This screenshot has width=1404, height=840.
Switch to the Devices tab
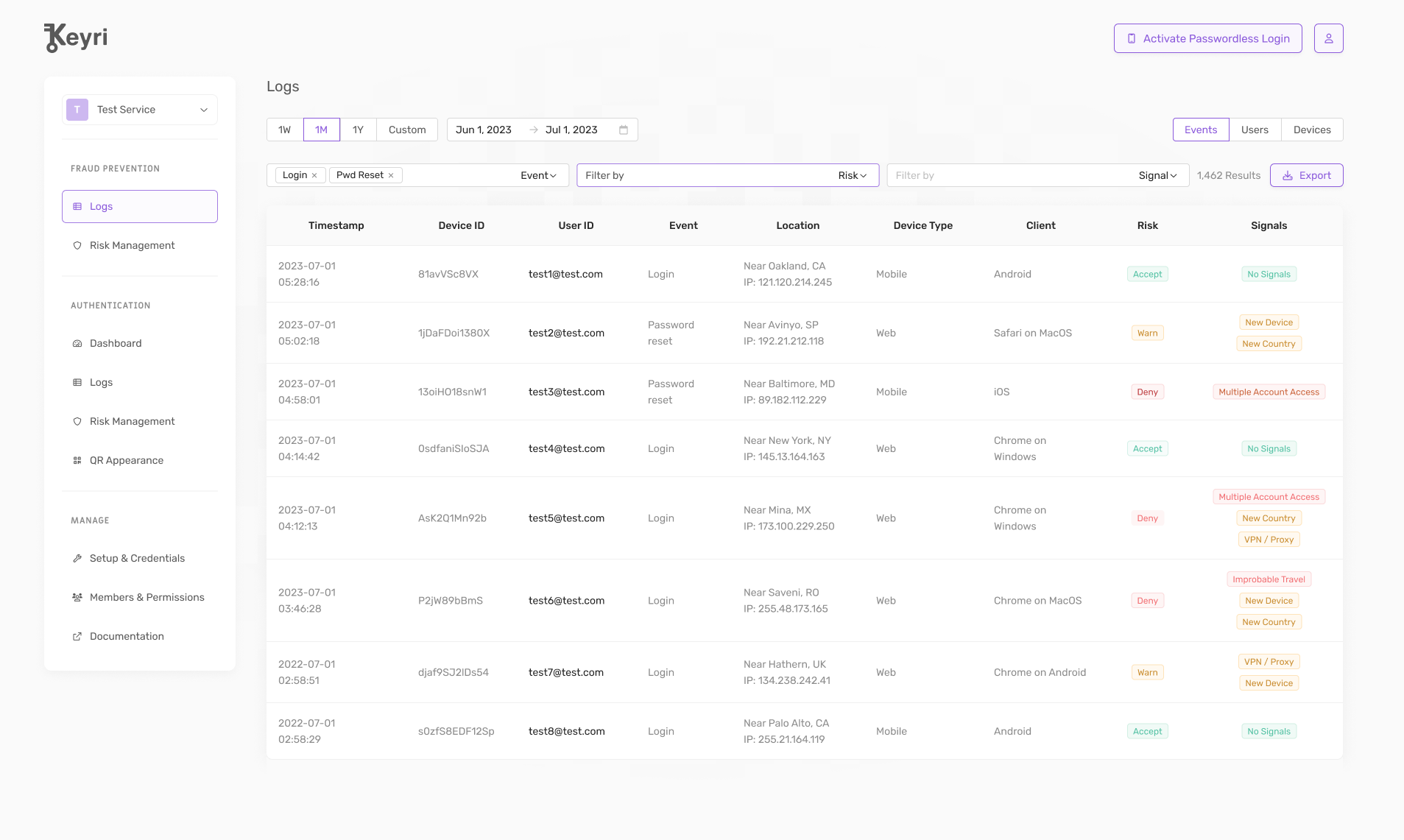[x=1312, y=130]
